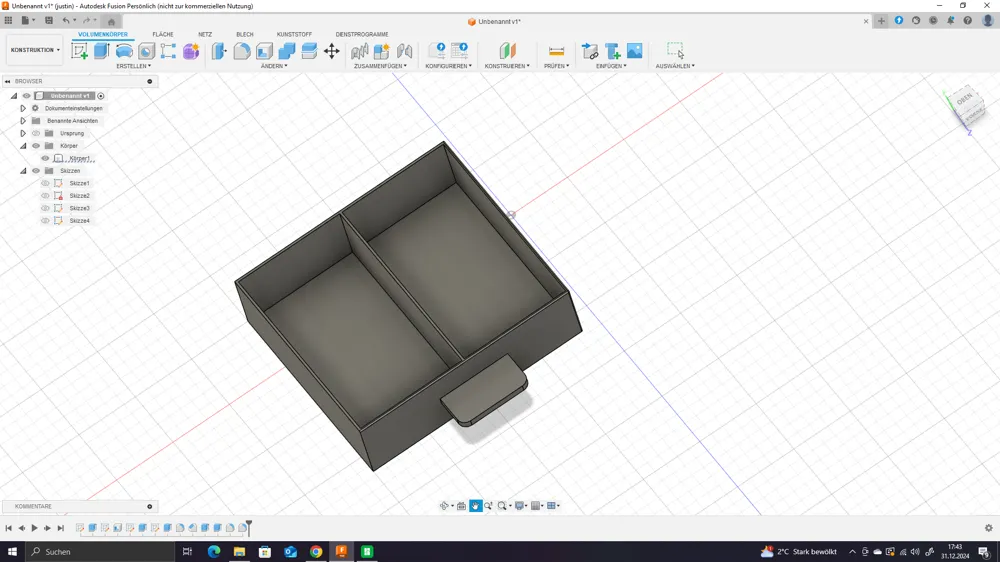Open the Konfigurieren dropdown menu
The image size is (1000, 562).
(448, 66)
